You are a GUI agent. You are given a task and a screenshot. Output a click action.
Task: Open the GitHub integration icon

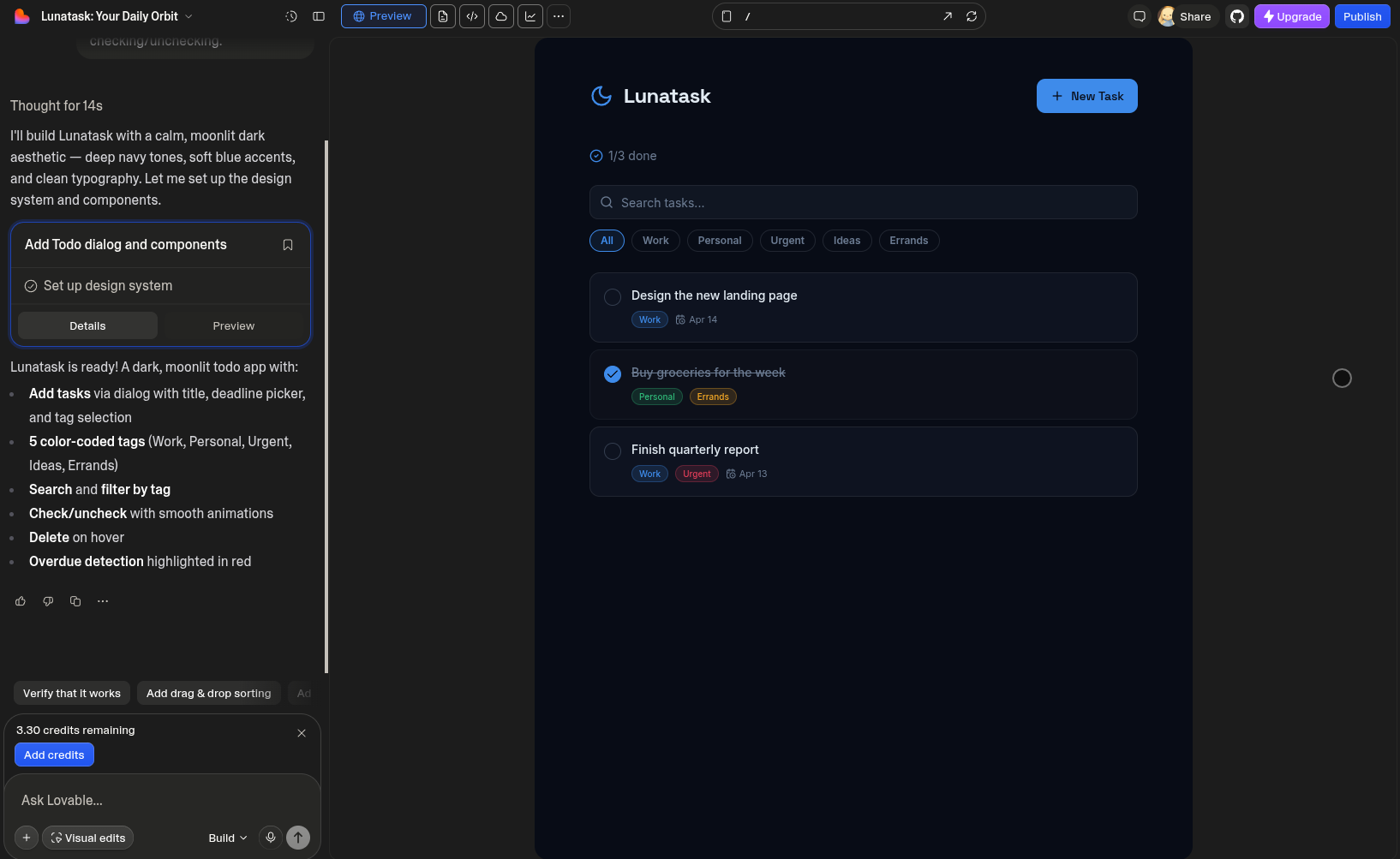coord(1237,16)
